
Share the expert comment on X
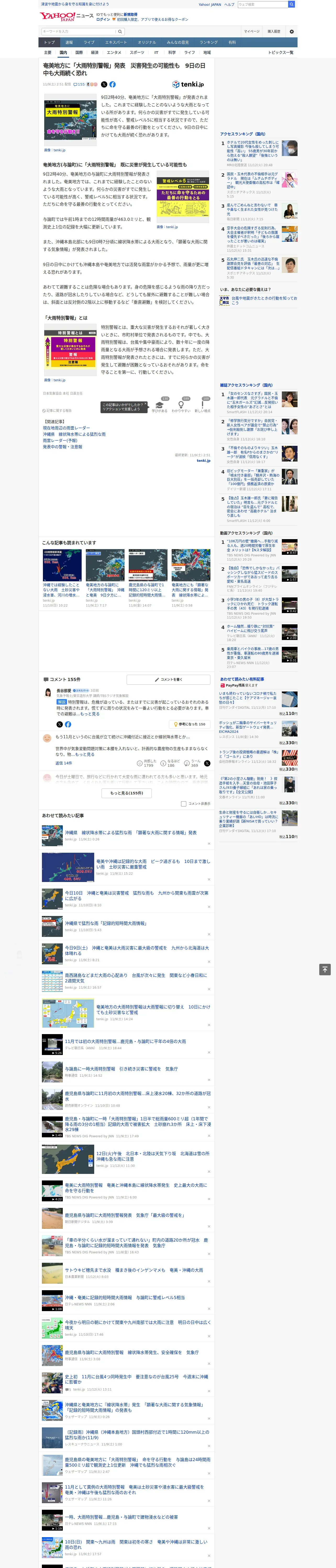(x=59, y=724)
